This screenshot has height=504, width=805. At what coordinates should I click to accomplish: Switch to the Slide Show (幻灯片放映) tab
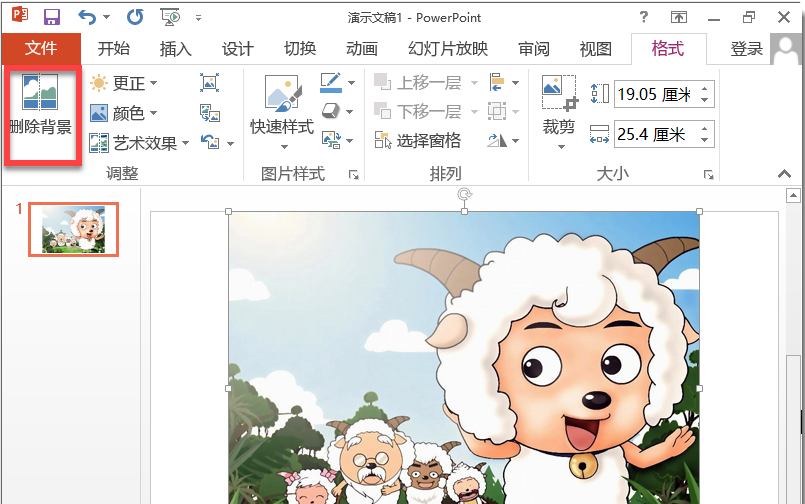pos(448,49)
